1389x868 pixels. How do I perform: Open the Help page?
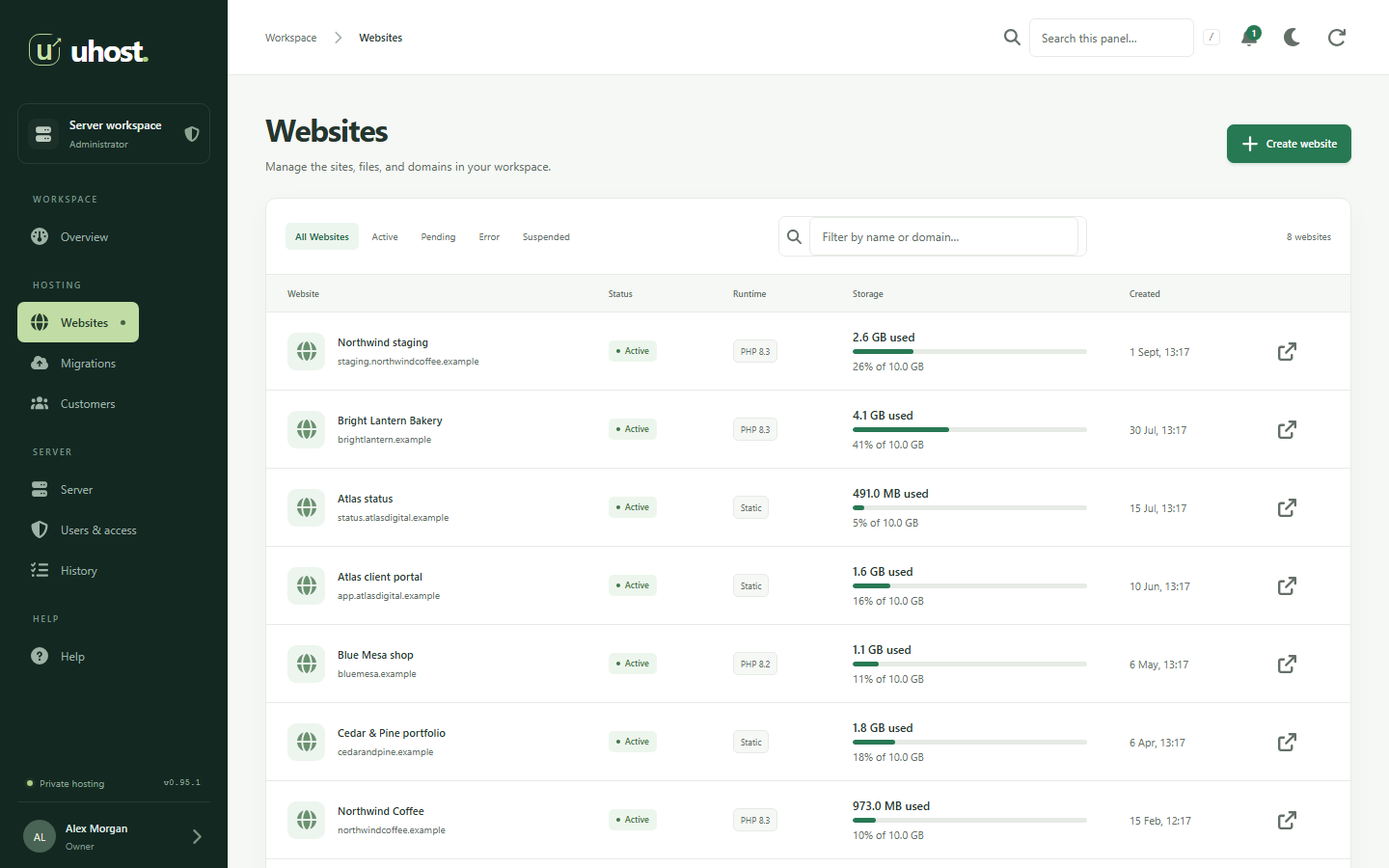click(58, 657)
